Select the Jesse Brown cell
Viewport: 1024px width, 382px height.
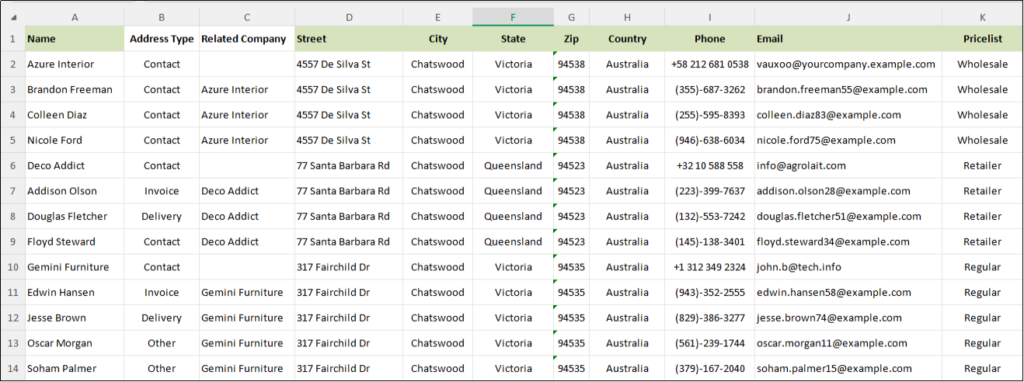coord(74,318)
